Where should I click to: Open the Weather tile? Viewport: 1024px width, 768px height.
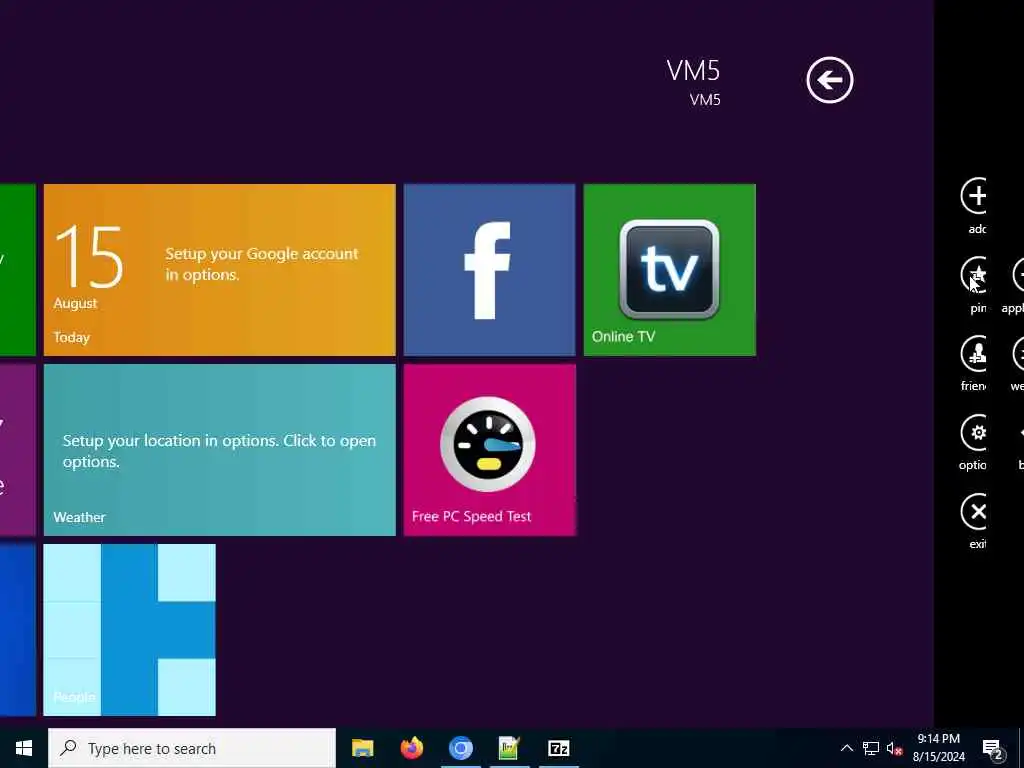(219, 450)
